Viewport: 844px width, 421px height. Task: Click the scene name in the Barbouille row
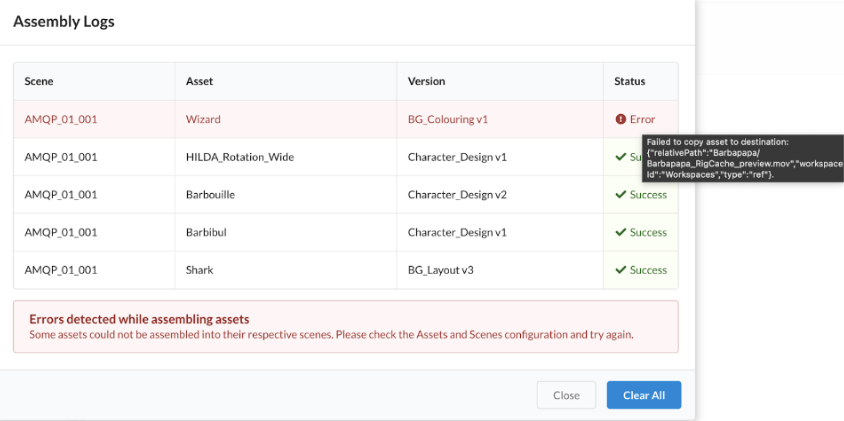61,195
